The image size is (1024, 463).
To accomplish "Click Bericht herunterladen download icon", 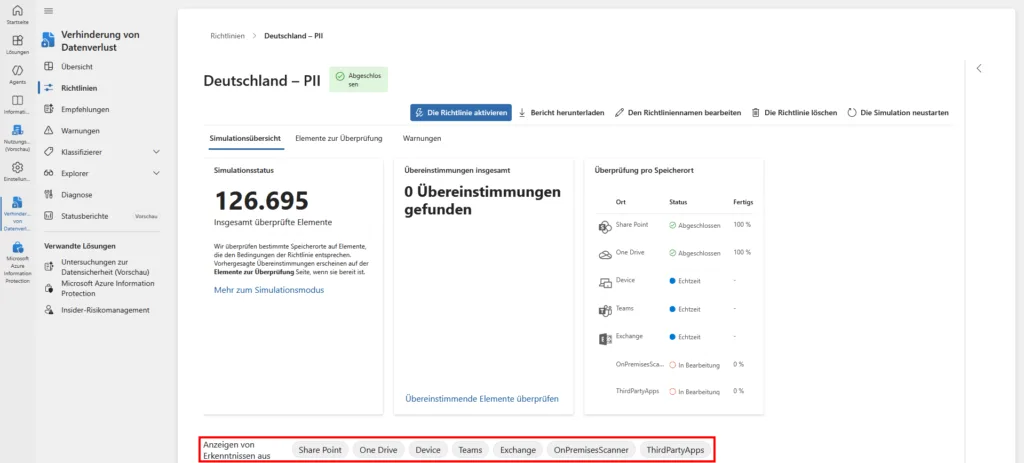I will 522,113.
